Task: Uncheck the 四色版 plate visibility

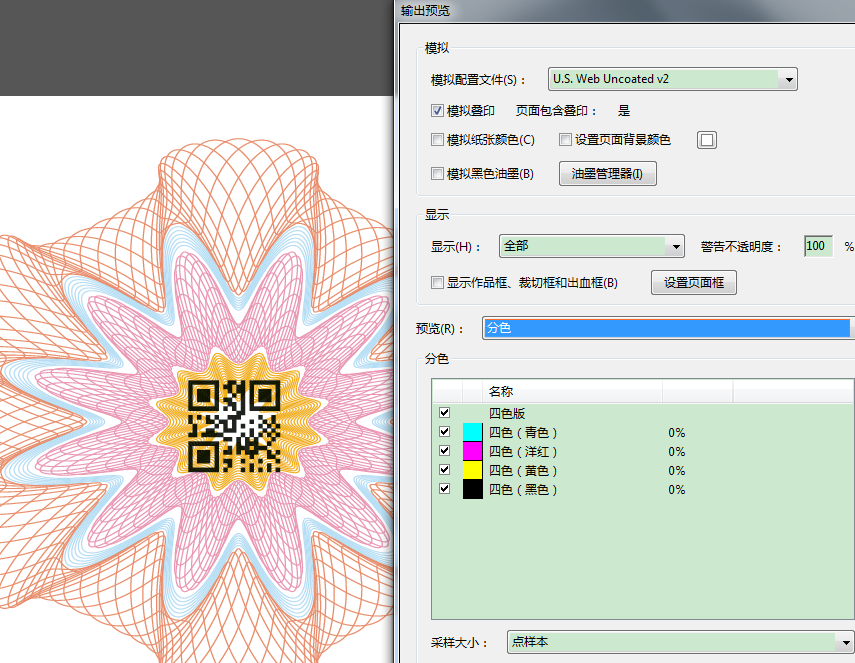Action: tap(445, 412)
